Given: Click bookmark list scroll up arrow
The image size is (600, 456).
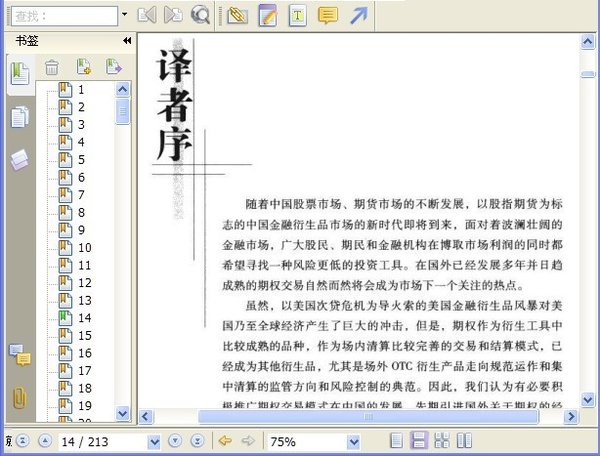Looking at the screenshot, I should [122, 90].
